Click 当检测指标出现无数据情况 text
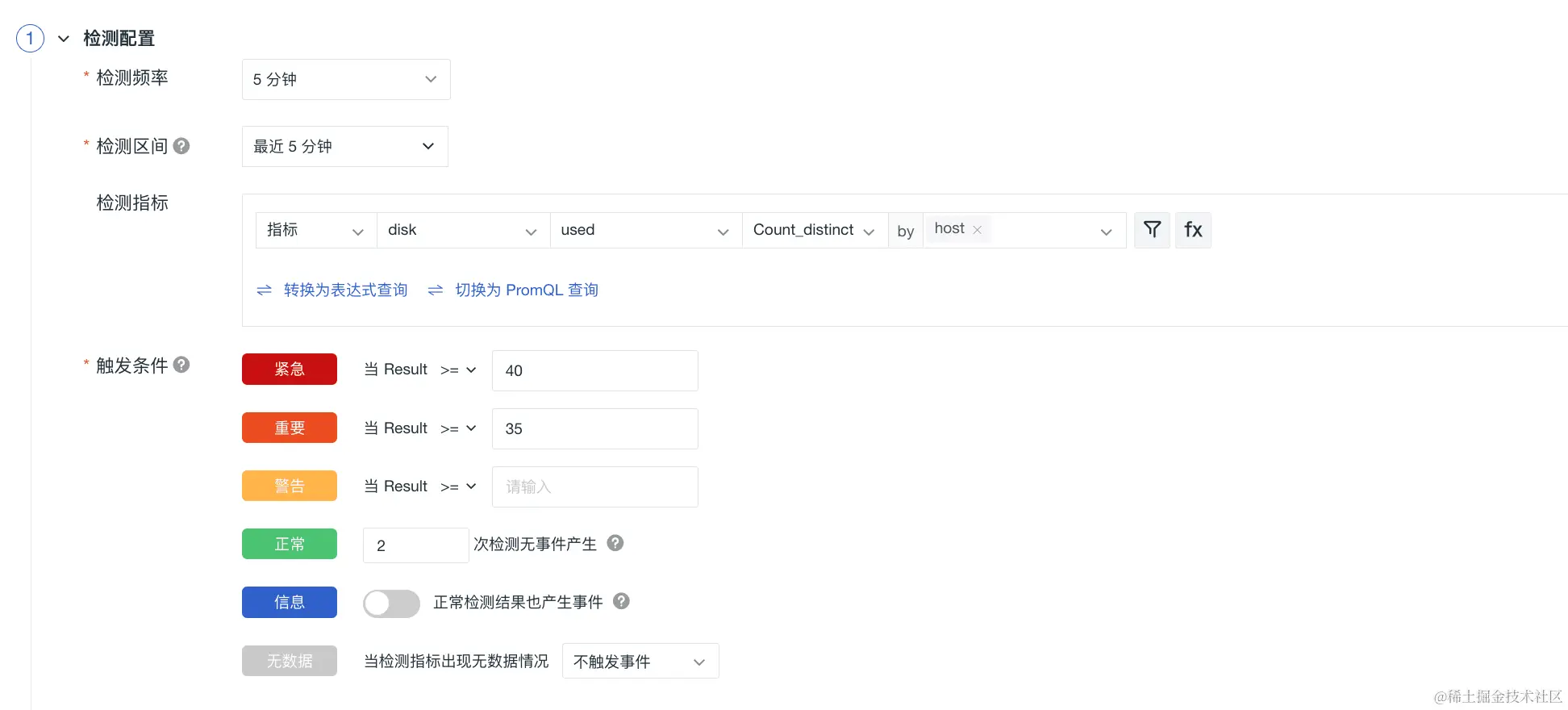This screenshot has height=710, width=1568. [457, 661]
